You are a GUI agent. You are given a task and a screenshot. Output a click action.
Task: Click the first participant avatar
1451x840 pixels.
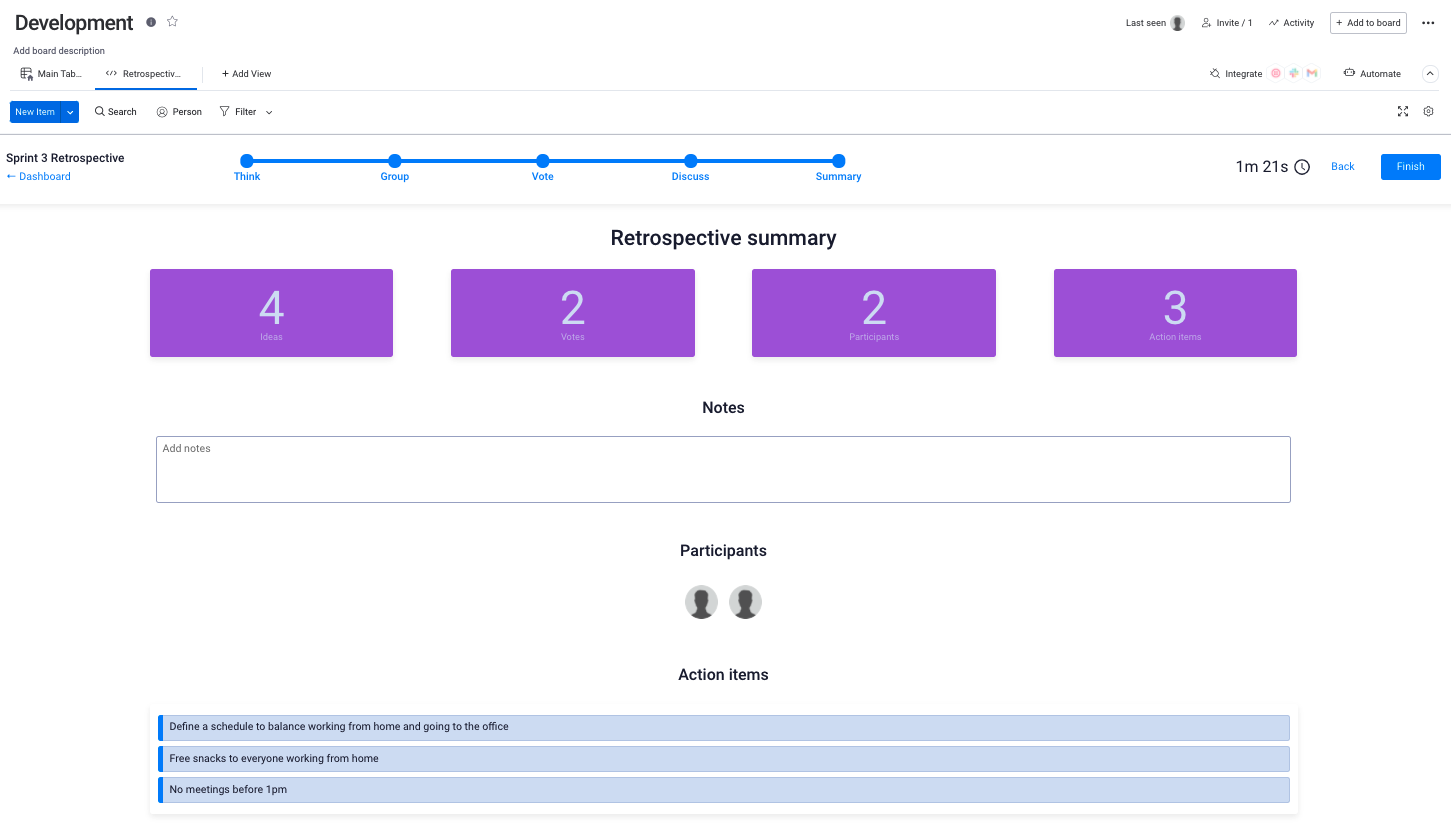701,603
